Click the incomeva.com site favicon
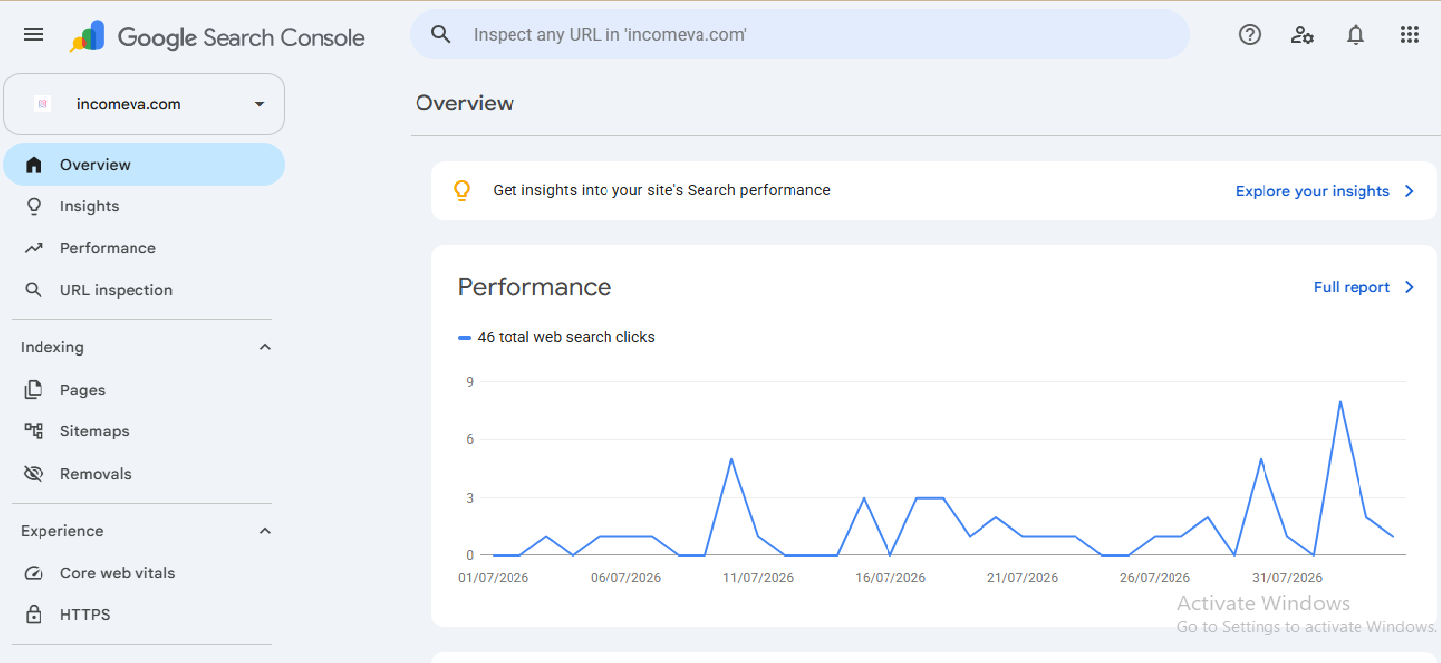 42,104
